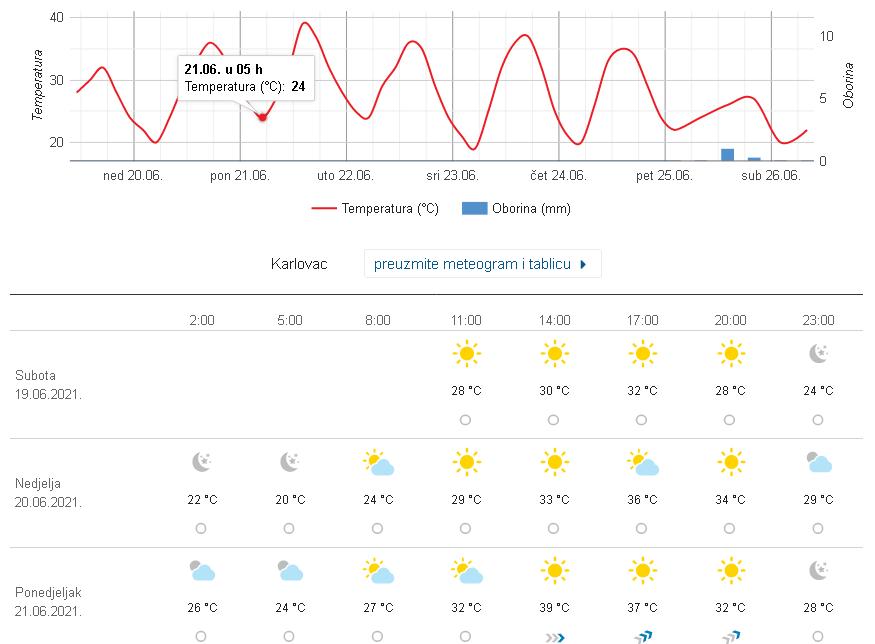Click sunny icon for Subota 11:00
This screenshot has height=644, width=875.
pyautogui.click(x=465, y=354)
